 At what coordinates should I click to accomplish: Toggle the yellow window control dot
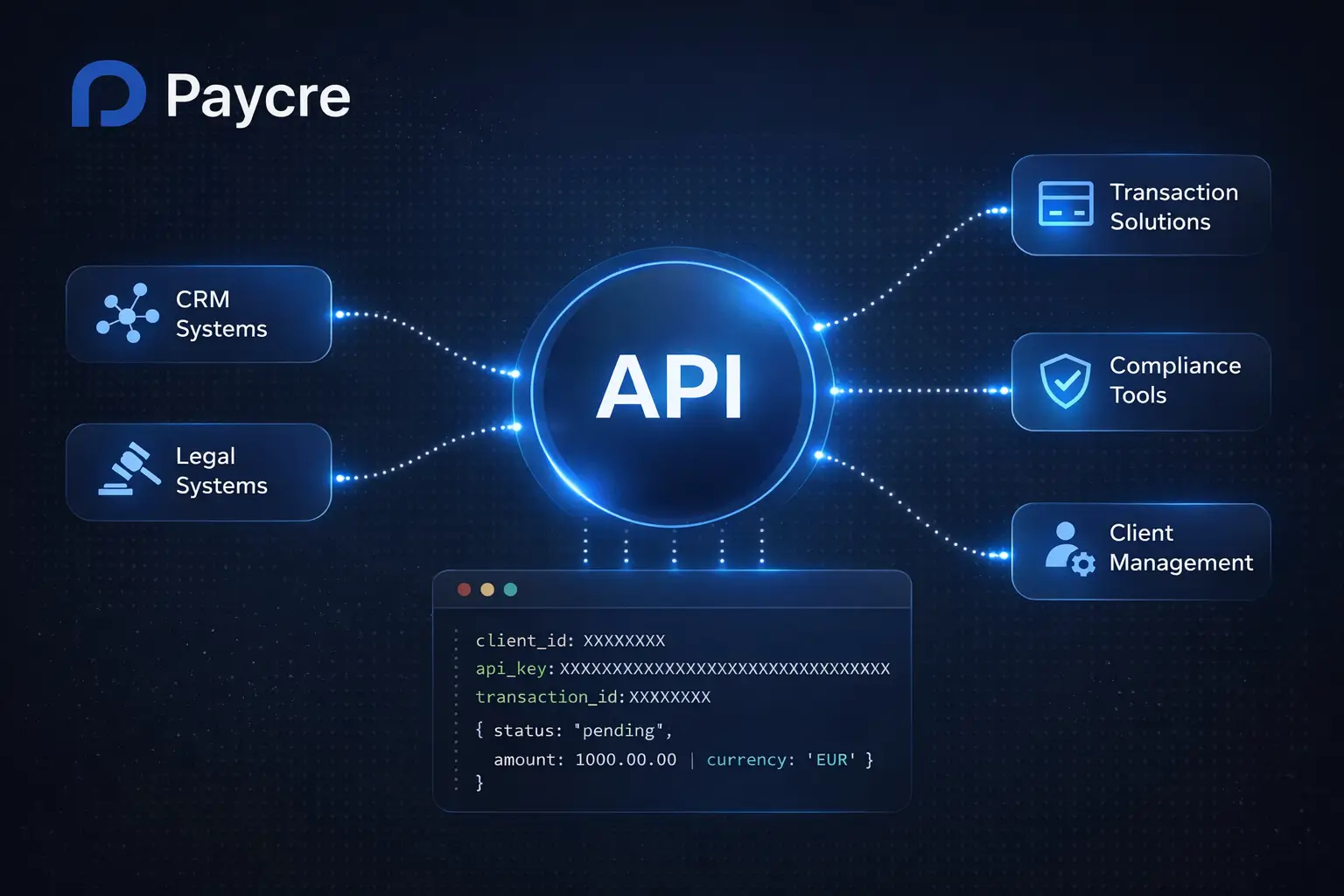point(487,589)
